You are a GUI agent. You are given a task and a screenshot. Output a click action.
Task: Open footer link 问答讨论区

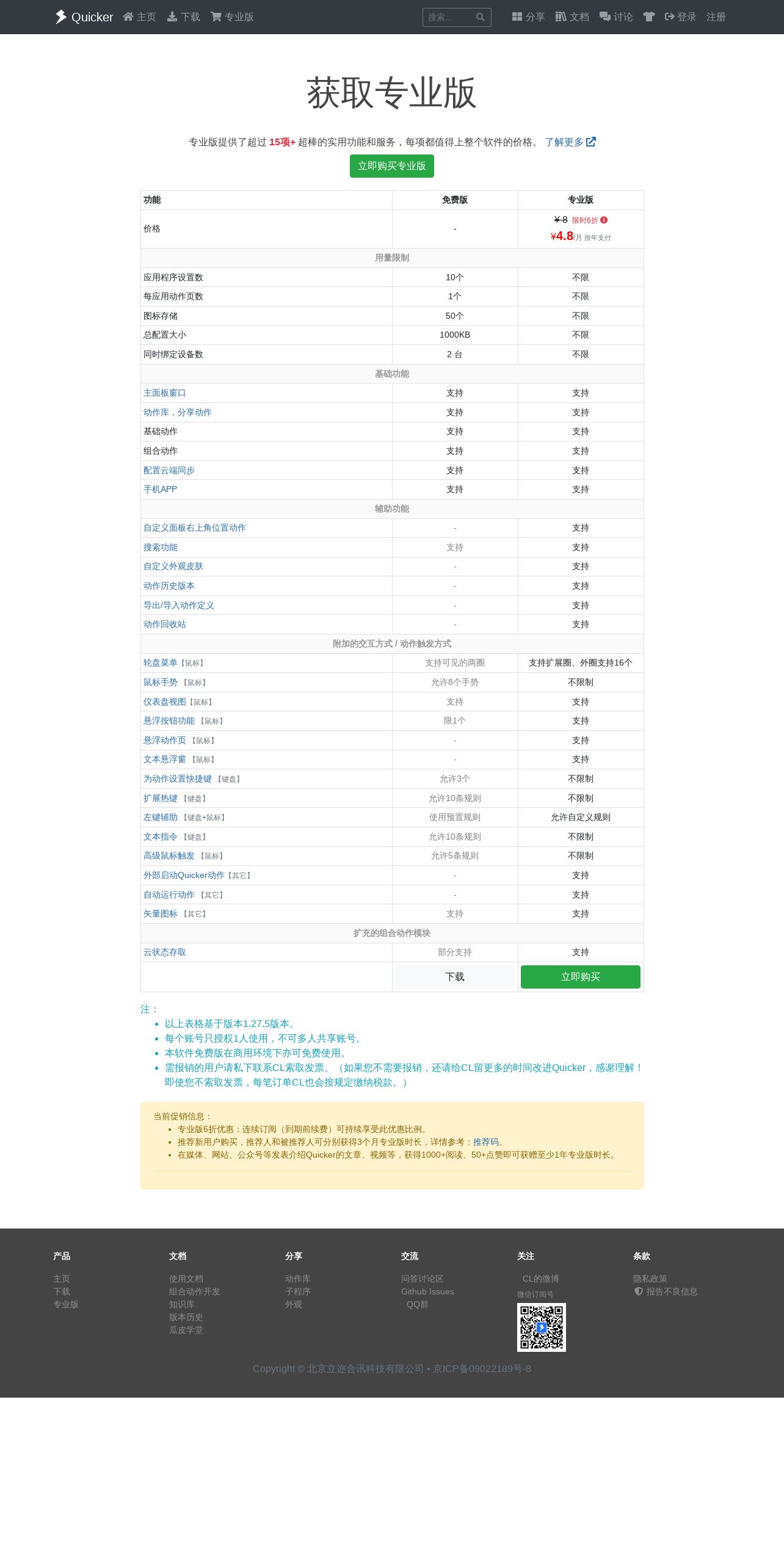[x=423, y=1279]
